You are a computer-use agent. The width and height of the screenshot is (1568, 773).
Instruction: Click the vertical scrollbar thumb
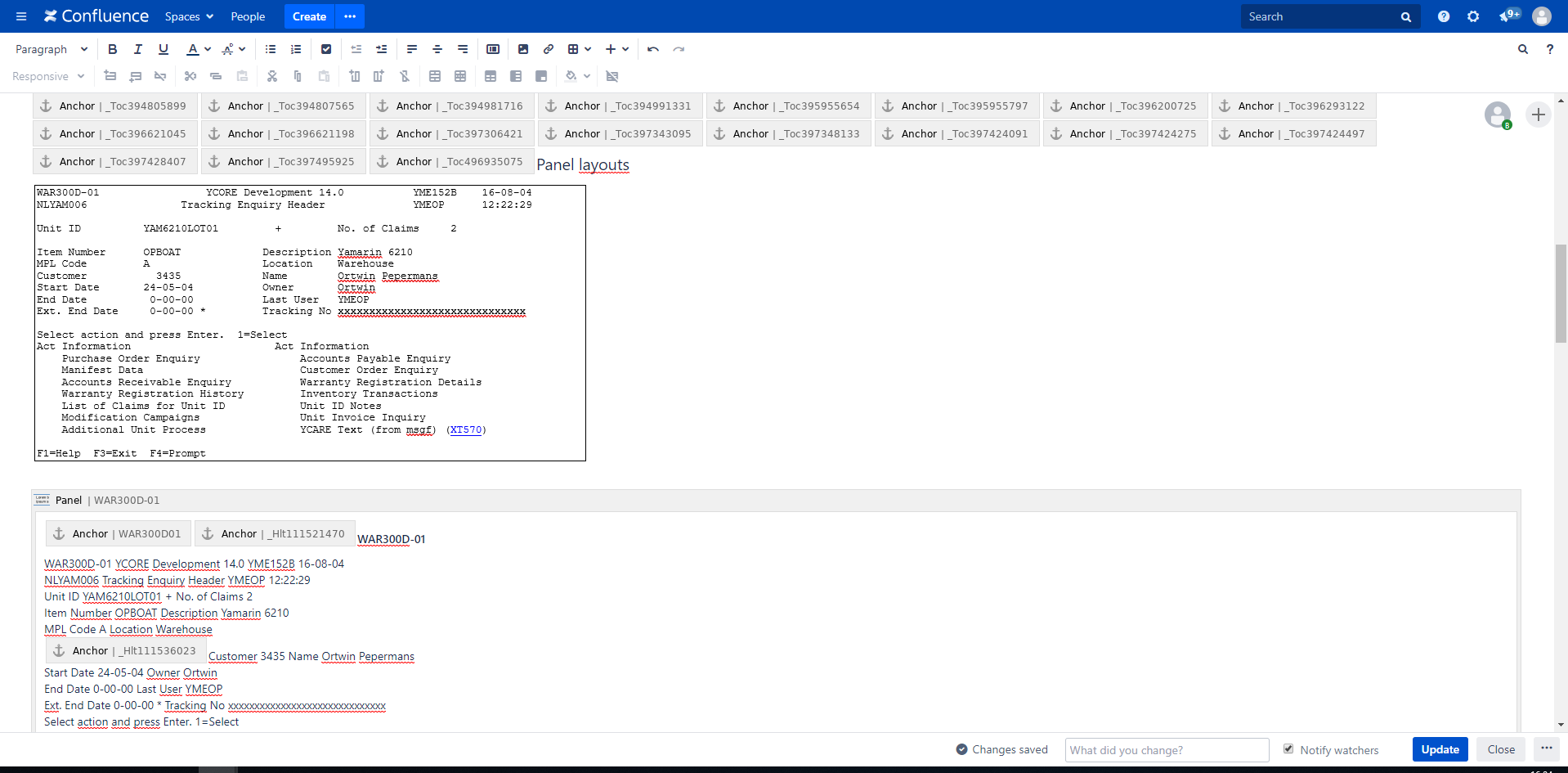(1561, 294)
